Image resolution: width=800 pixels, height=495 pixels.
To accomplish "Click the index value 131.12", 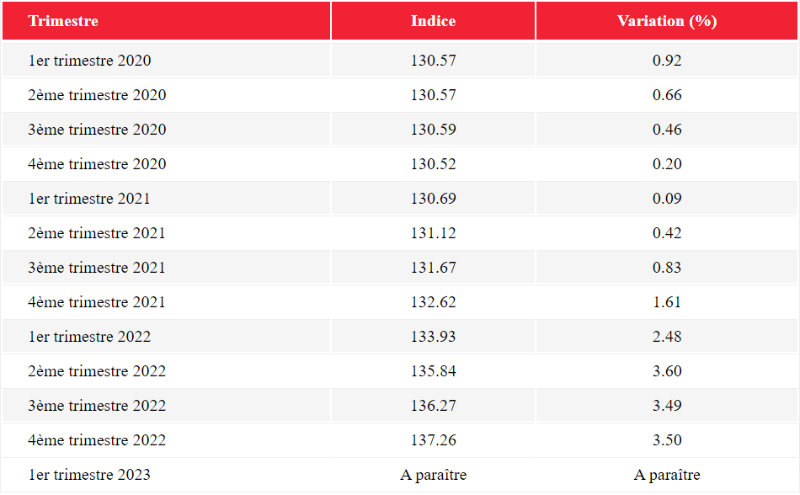I will 433,233.
